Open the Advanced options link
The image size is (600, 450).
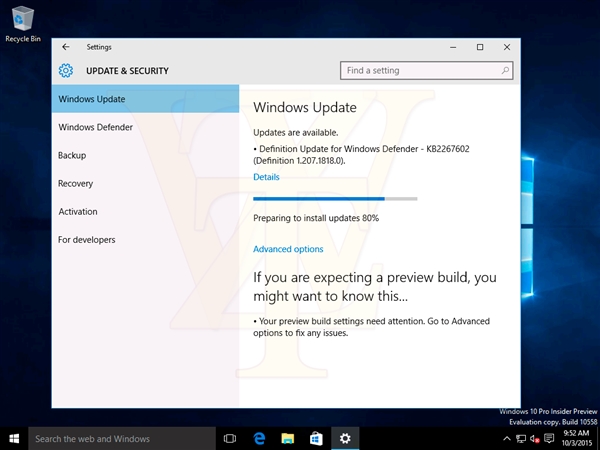(x=288, y=249)
